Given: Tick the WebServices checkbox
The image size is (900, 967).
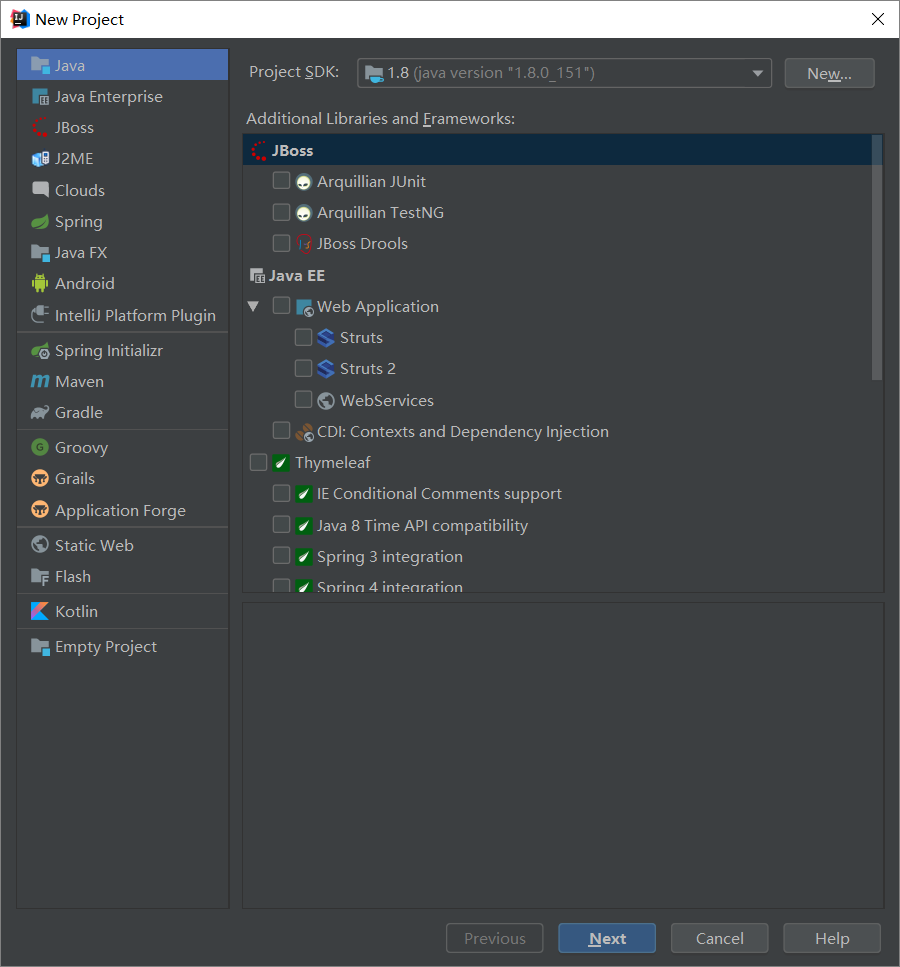Looking at the screenshot, I should (x=303, y=400).
